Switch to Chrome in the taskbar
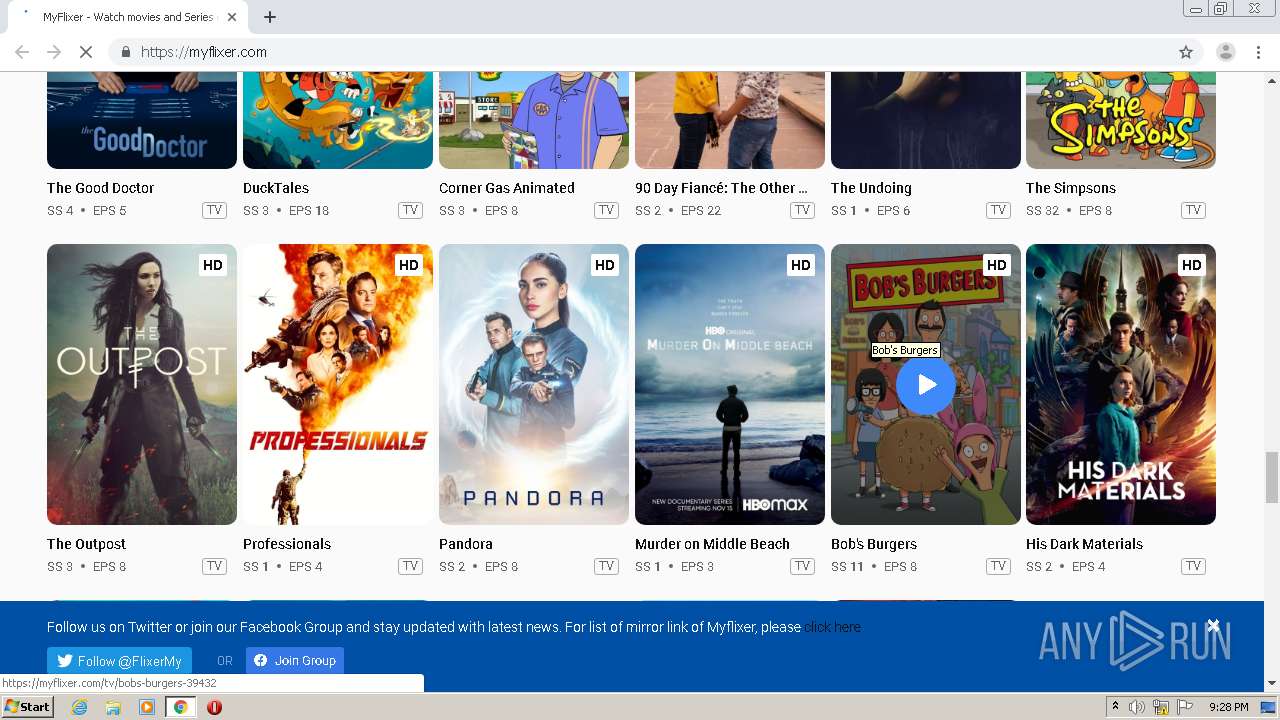This screenshot has width=1280, height=720. coord(180,707)
